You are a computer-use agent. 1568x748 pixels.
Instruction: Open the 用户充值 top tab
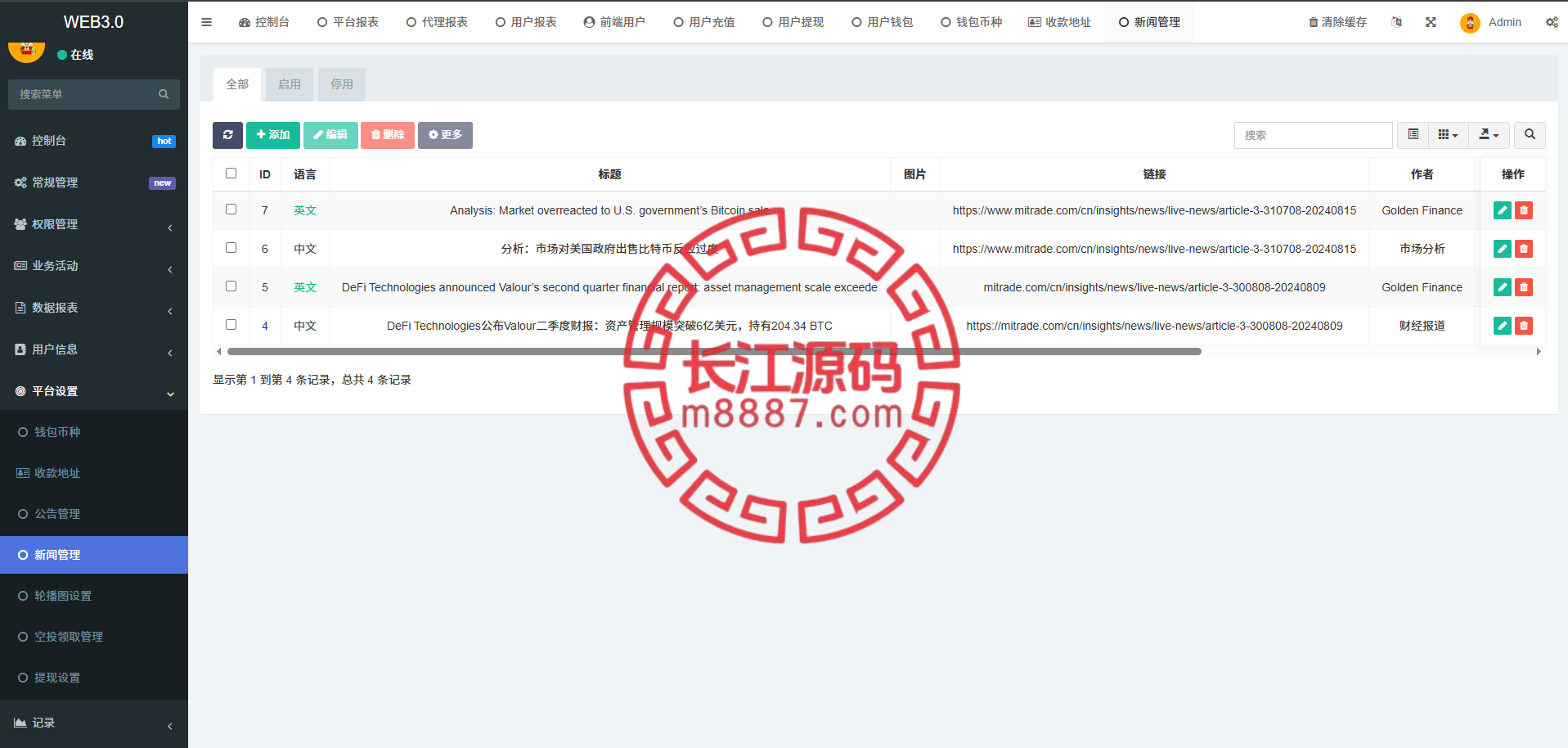[x=704, y=22]
